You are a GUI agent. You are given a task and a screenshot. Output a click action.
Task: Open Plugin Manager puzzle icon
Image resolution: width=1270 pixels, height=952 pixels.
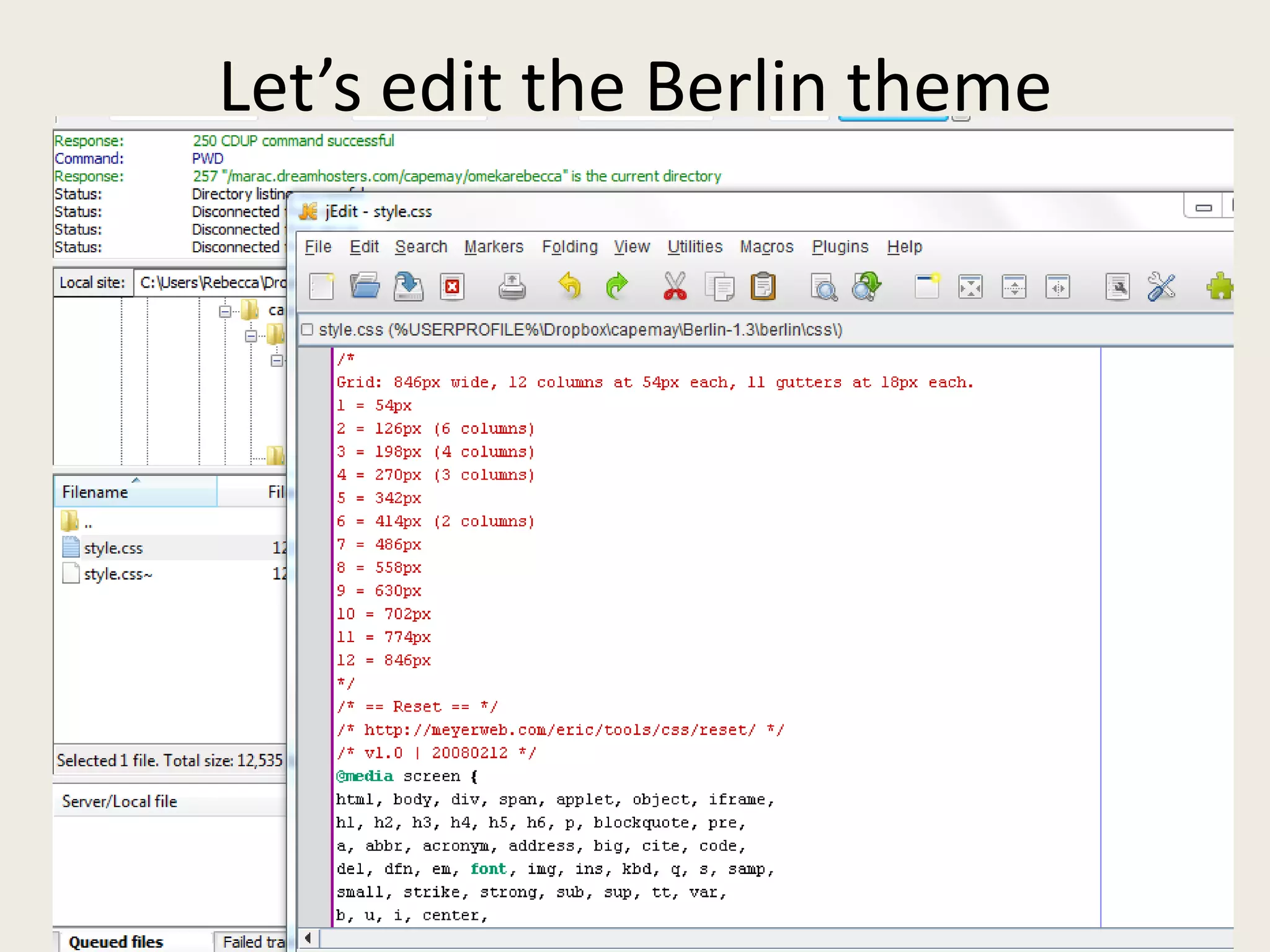click(1219, 287)
